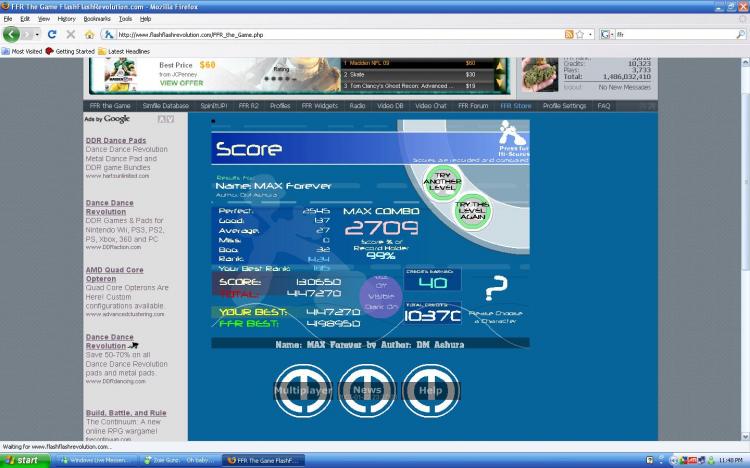This screenshot has width=750, height=468.
Task: Open the FFR Forum navigation tab
Action: pyautogui.click(x=473, y=106)
